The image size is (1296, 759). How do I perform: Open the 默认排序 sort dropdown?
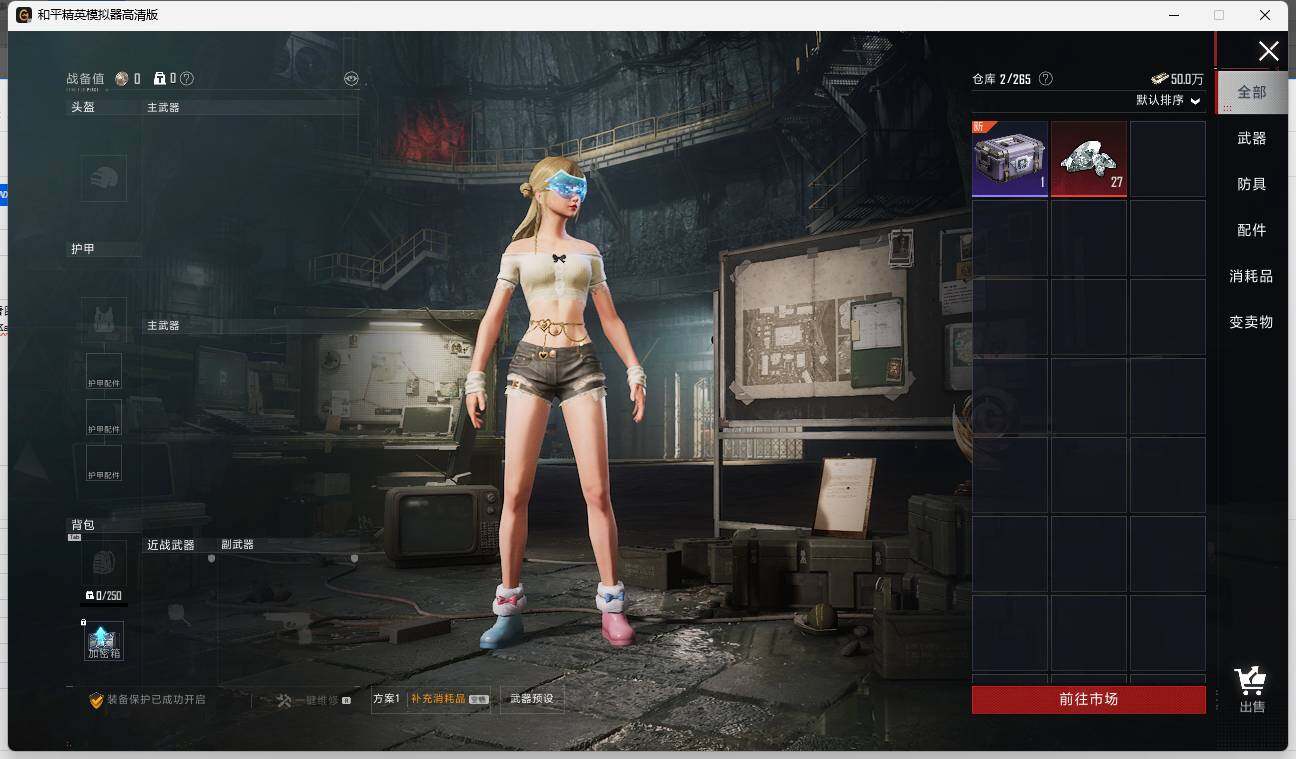pyautogui.click(x=1168, y=101)
